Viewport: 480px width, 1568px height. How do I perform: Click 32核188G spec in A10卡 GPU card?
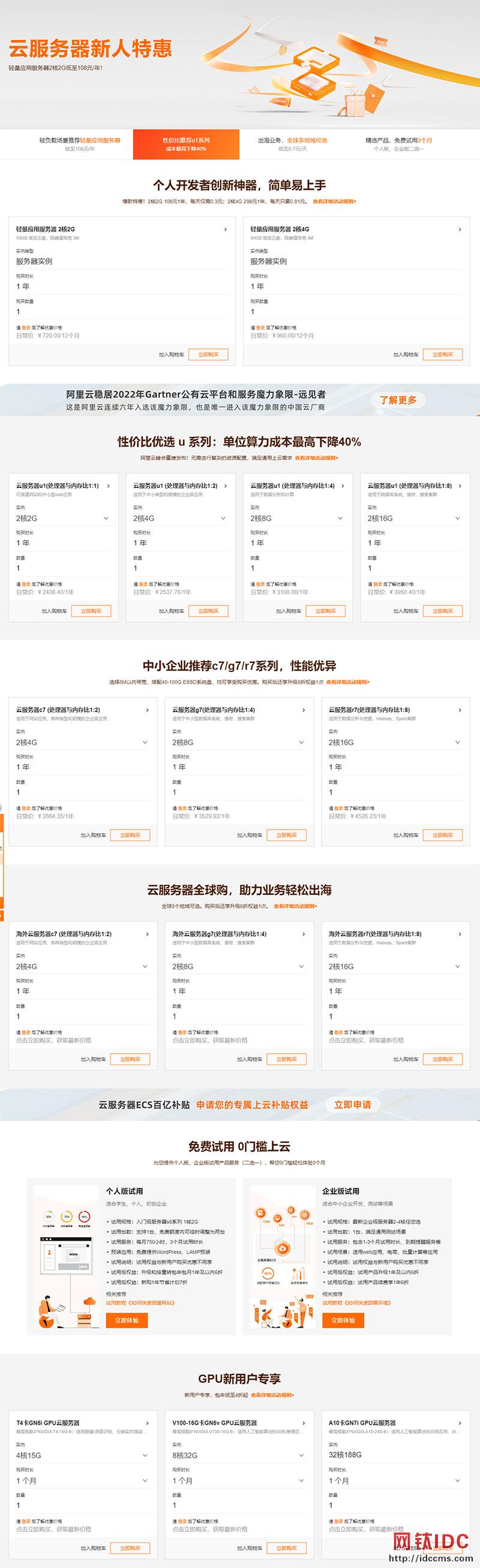click(346, 1455)
